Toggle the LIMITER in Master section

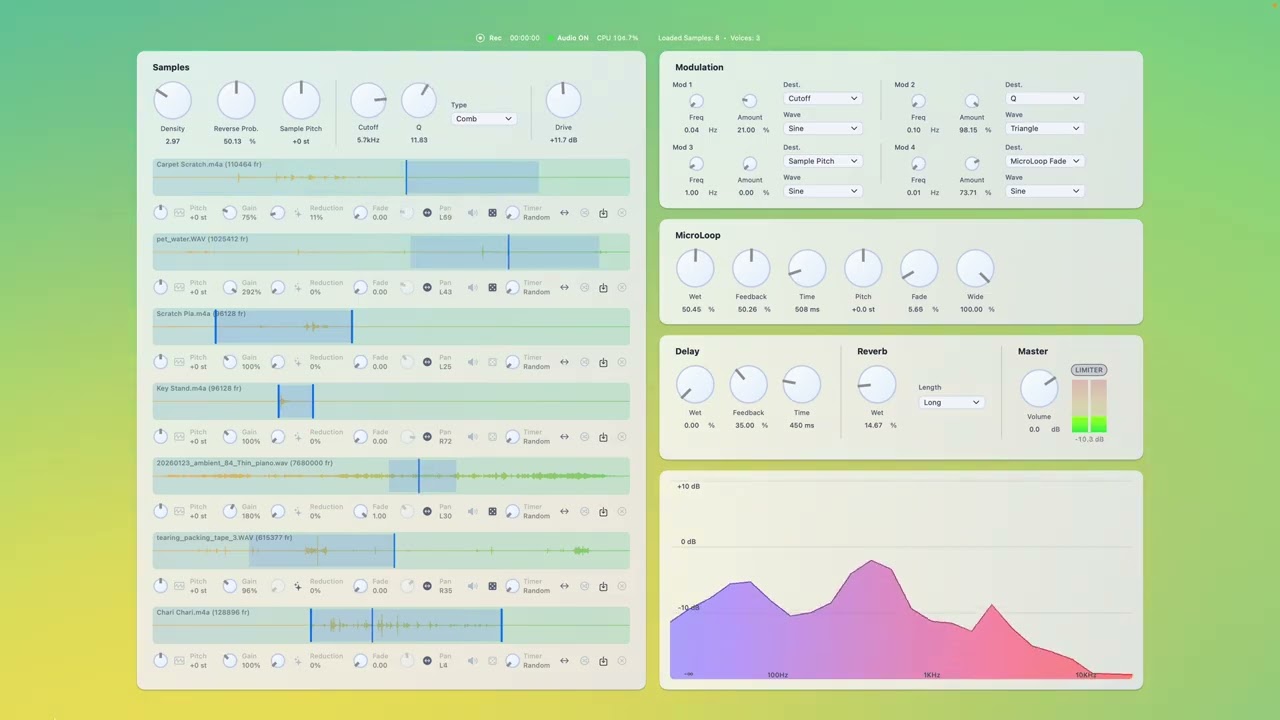pyautogui.click(x=1088, y=370)
